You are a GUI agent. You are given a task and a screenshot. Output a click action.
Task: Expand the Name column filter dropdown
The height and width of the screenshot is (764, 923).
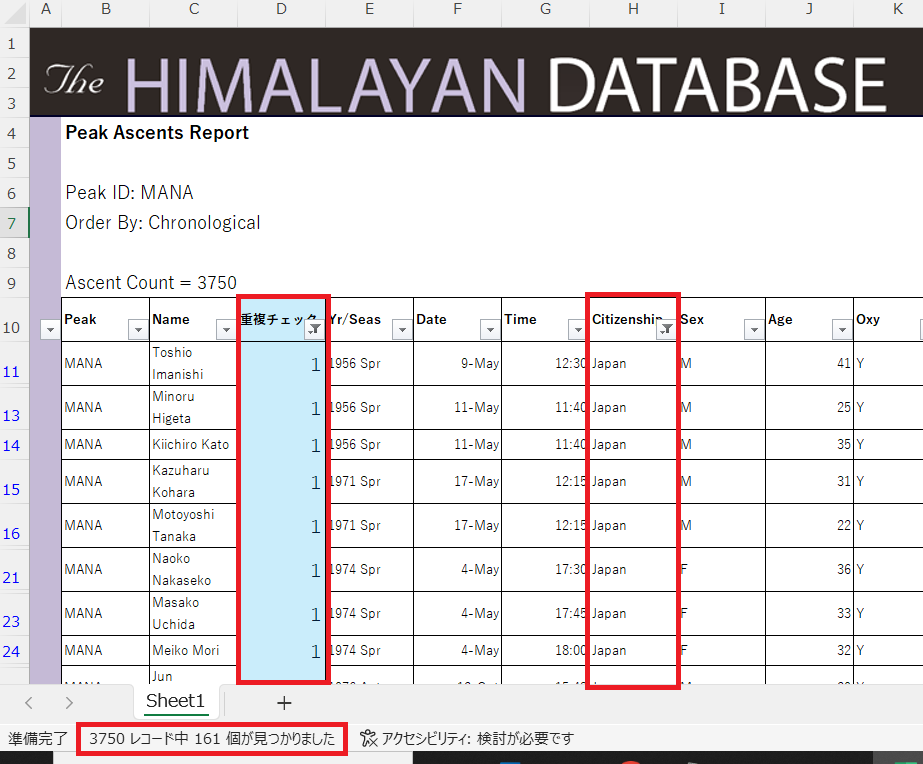tap(225, 329)
